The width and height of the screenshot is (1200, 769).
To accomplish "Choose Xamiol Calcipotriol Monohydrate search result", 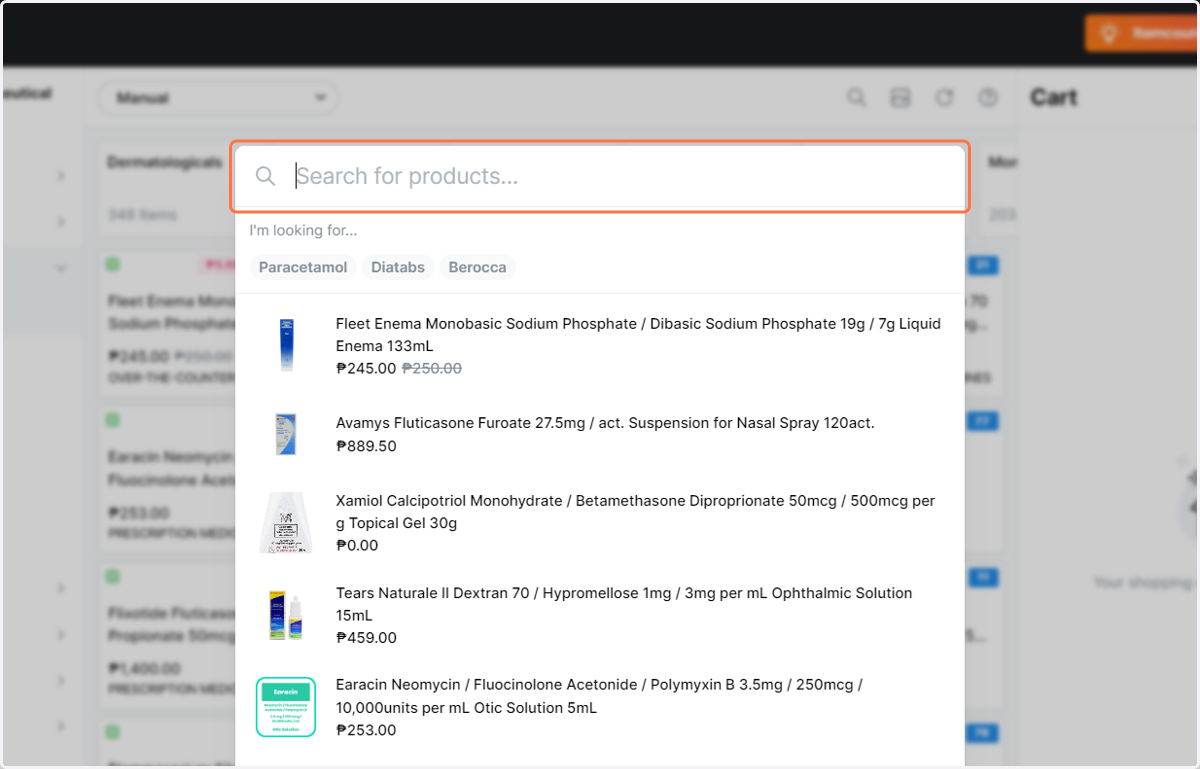I will coord(600,522).
